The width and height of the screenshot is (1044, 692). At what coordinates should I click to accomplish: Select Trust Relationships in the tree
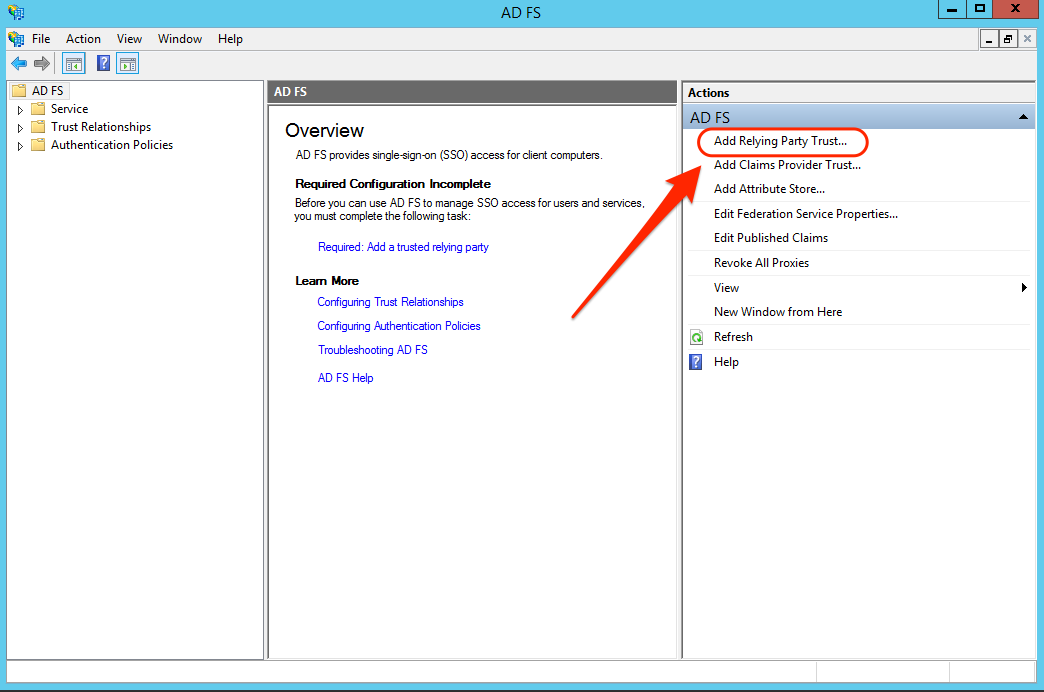tap(101, 127)
